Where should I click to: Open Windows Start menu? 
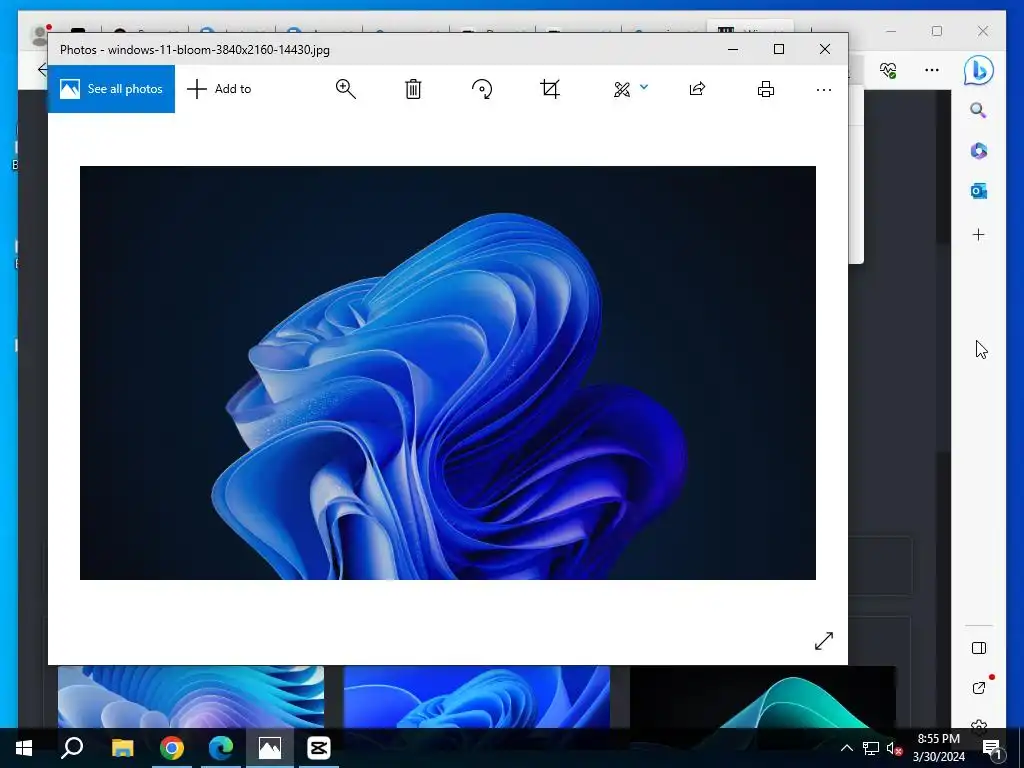click(24, 748)
